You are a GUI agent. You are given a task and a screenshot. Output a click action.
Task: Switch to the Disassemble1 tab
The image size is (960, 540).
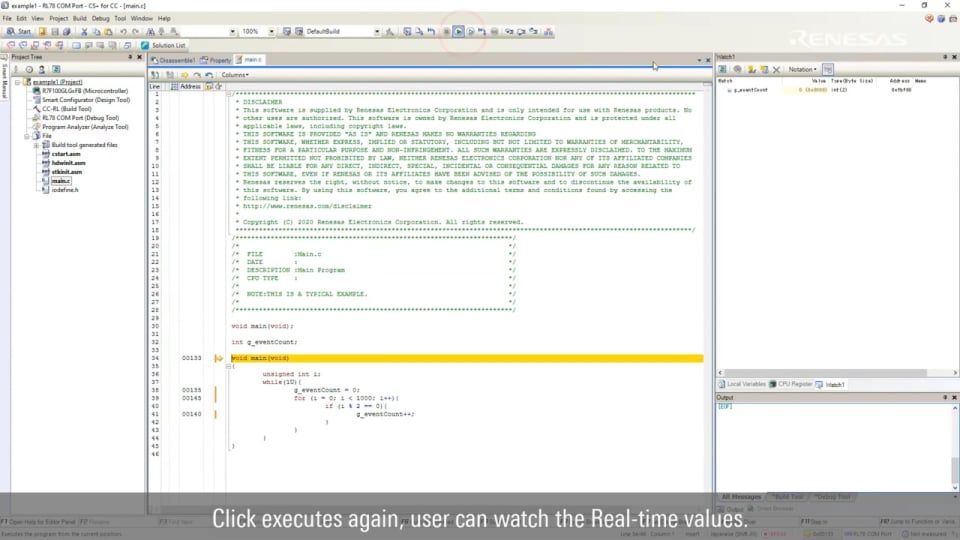[174, 60]
